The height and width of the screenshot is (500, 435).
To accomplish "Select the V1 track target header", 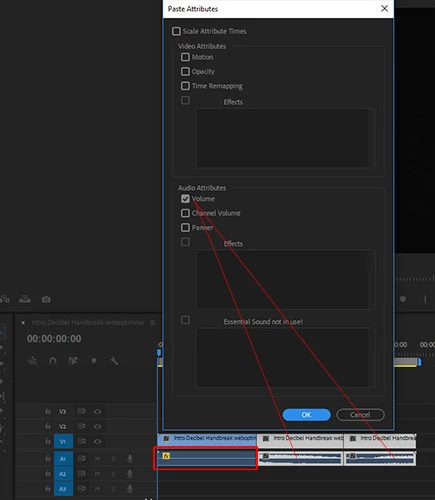I will point(63,441).
